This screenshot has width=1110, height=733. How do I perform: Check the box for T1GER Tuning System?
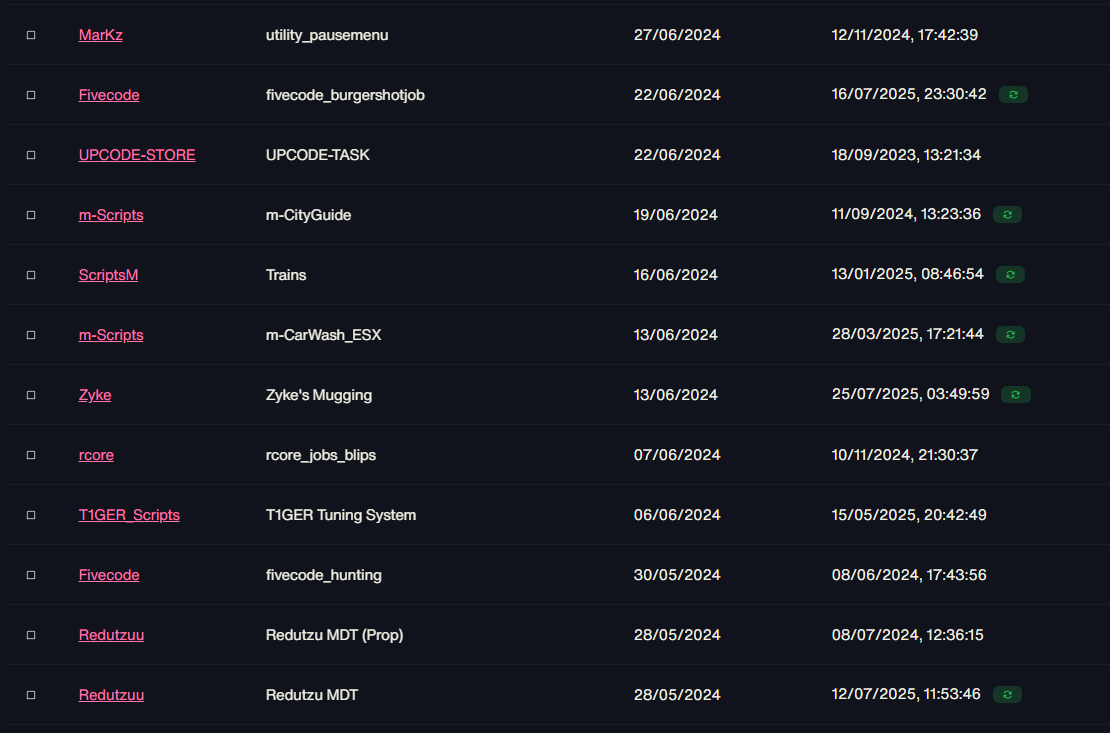(31, 515)
